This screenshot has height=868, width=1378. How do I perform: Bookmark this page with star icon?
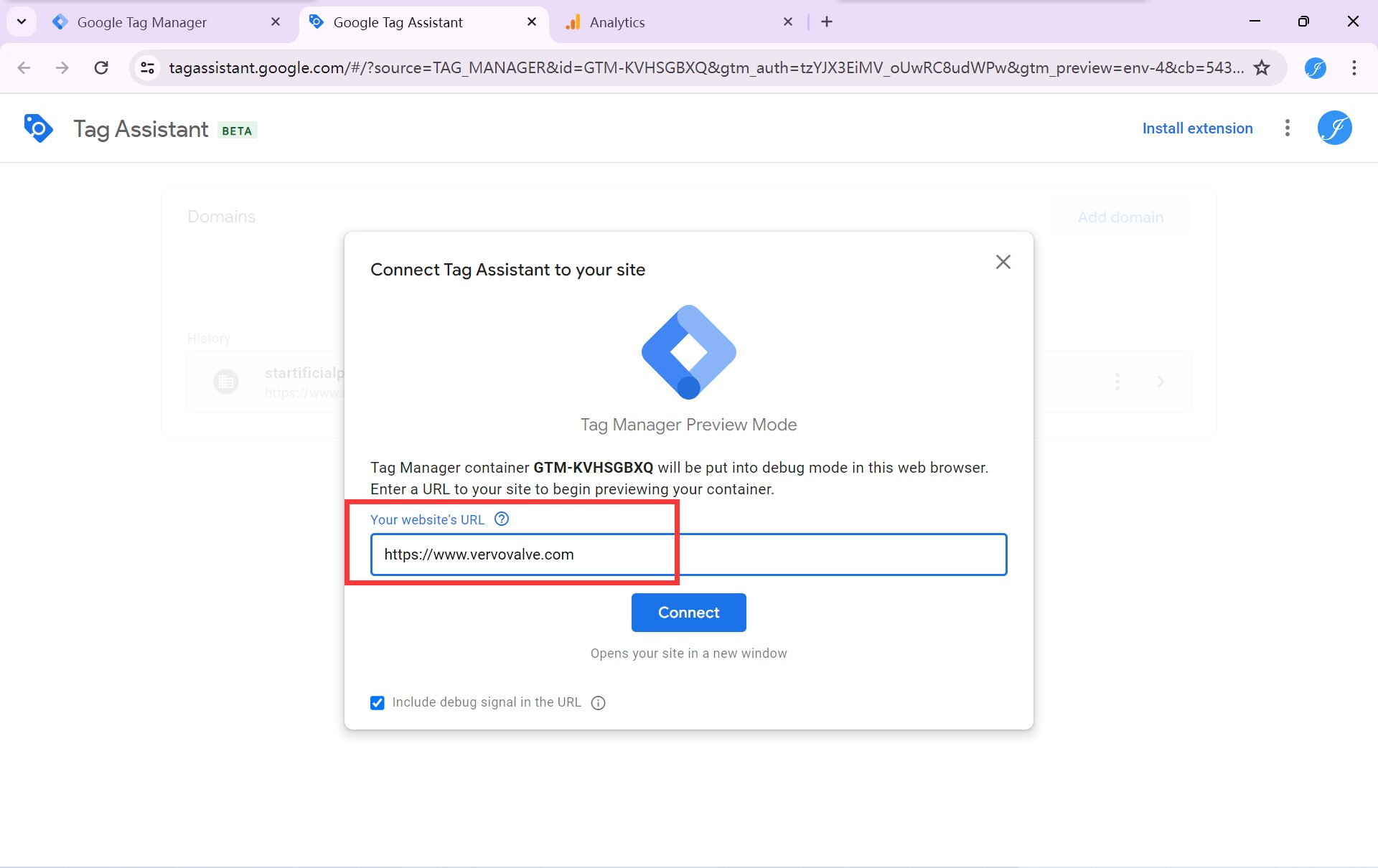point(1261,67)
